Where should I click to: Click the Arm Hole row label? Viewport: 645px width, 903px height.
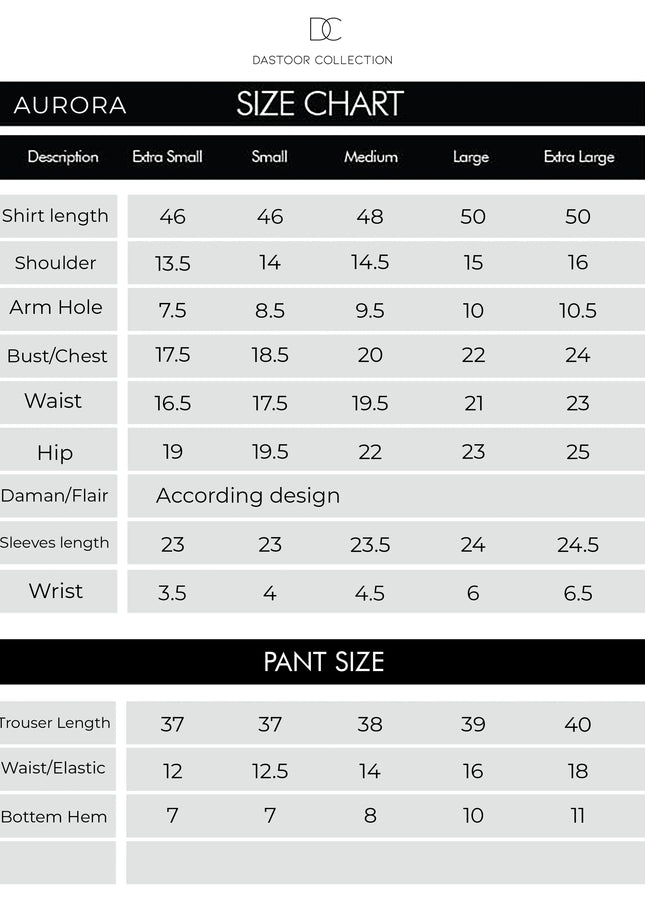[56, 308]
